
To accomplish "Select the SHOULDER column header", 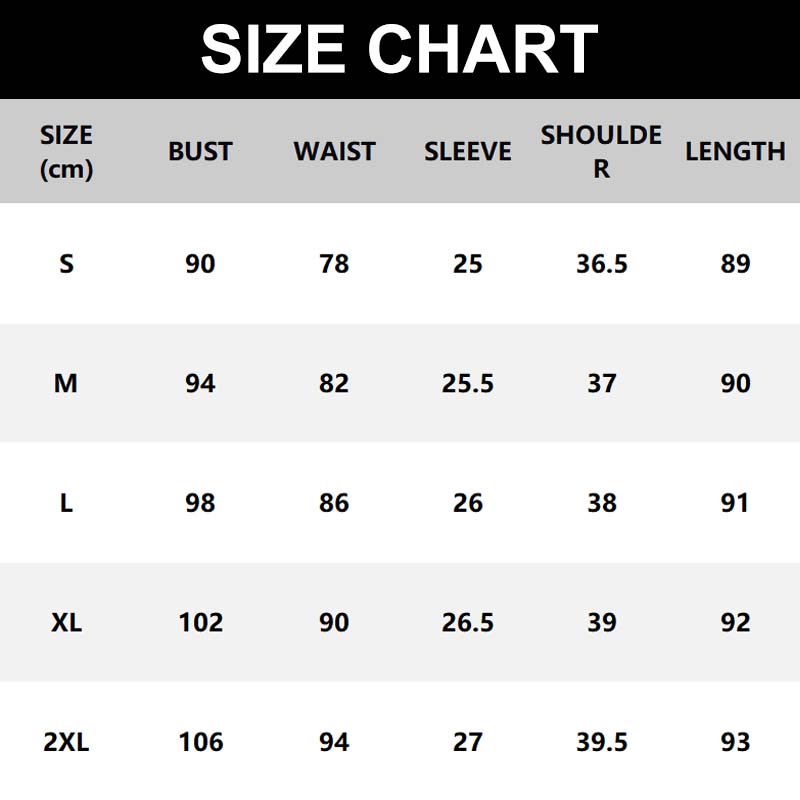I will [x=601, y=152].
